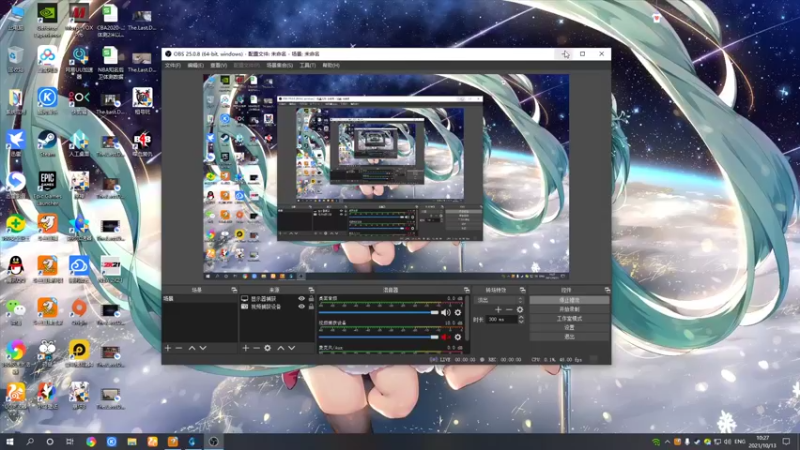Add a new scene with the plus icon
The image size is (800, 450).
coord(168,348)
